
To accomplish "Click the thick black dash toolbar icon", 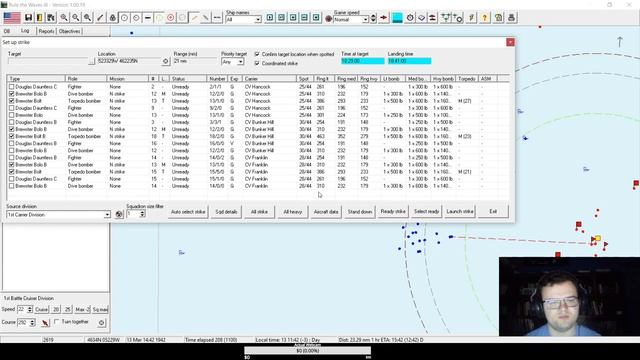I will tap(148, 18).
